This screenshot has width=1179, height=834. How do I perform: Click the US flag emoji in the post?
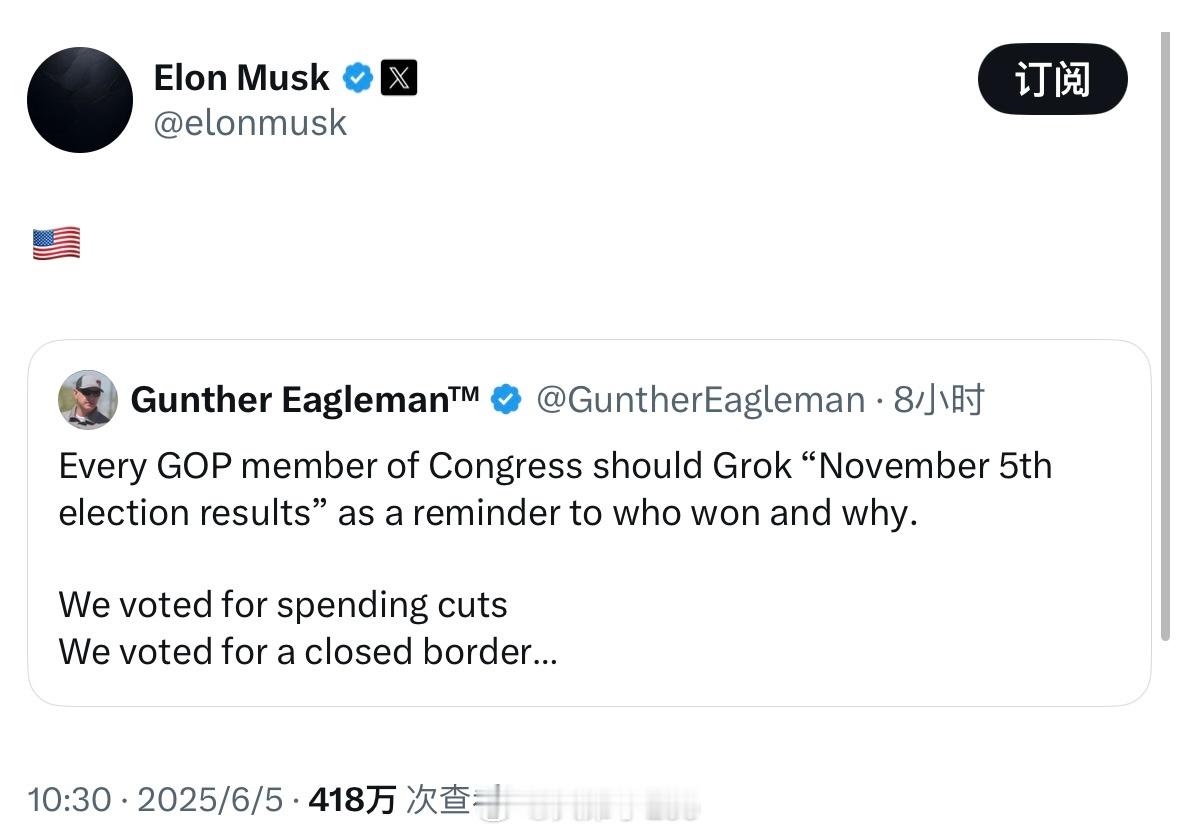(56, 243)
